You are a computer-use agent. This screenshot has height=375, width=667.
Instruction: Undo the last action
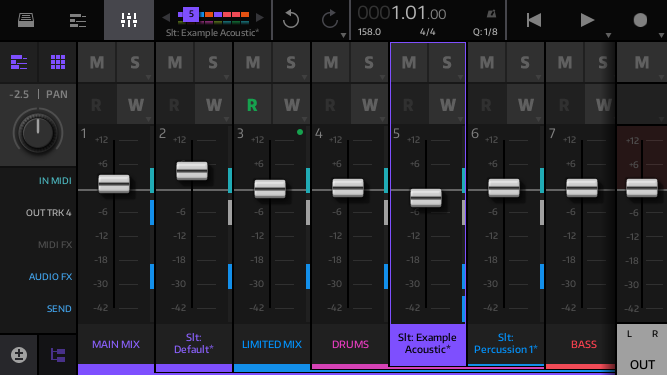pyautogui.click(x=291, y=20)
